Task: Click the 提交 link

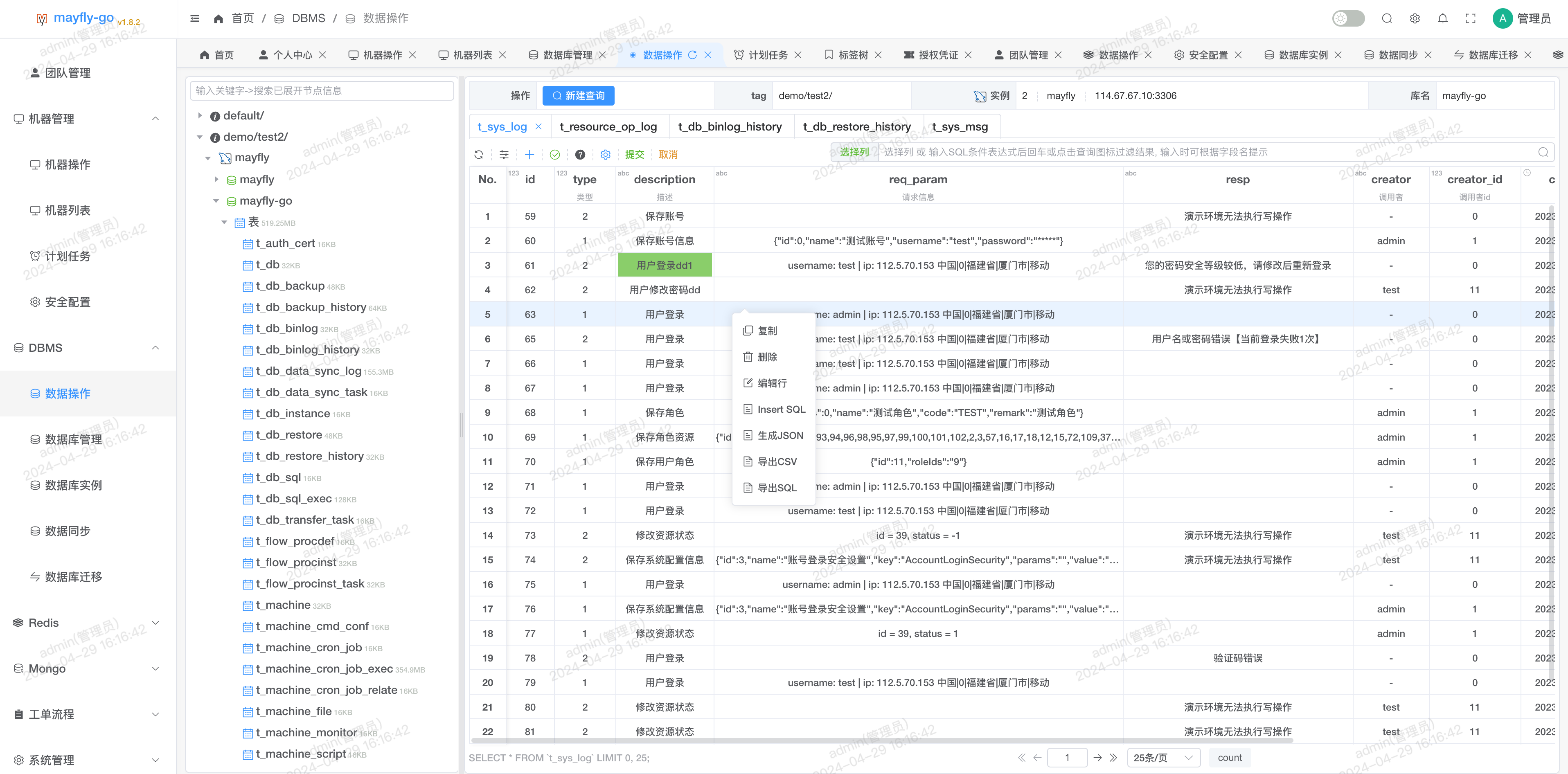Action: click(x=634, y=155)
